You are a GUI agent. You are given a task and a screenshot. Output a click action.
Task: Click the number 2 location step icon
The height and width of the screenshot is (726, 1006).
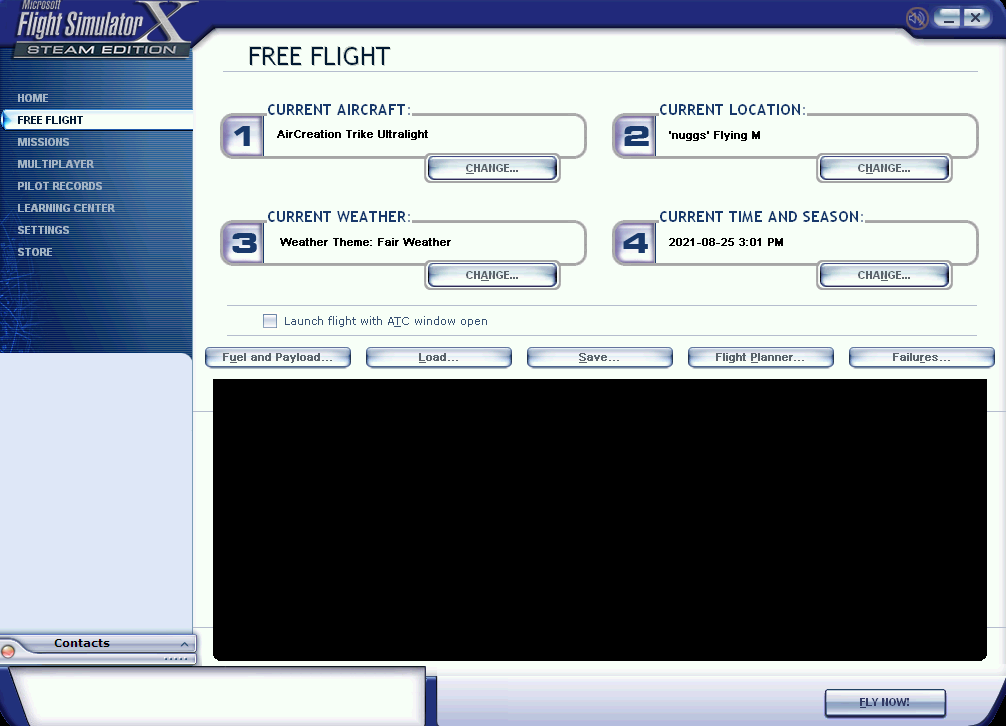tap(634, 136)
